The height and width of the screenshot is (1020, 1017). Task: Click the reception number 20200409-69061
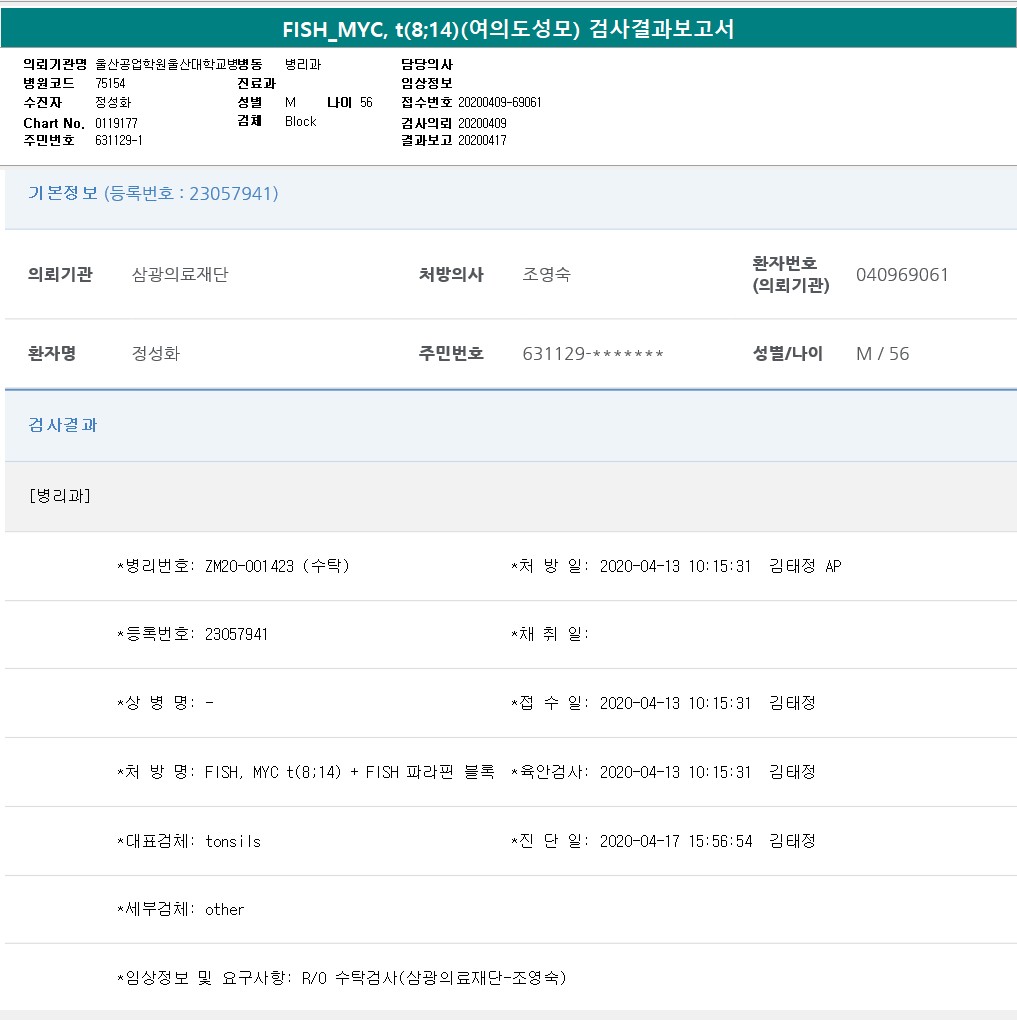point(500,102)
